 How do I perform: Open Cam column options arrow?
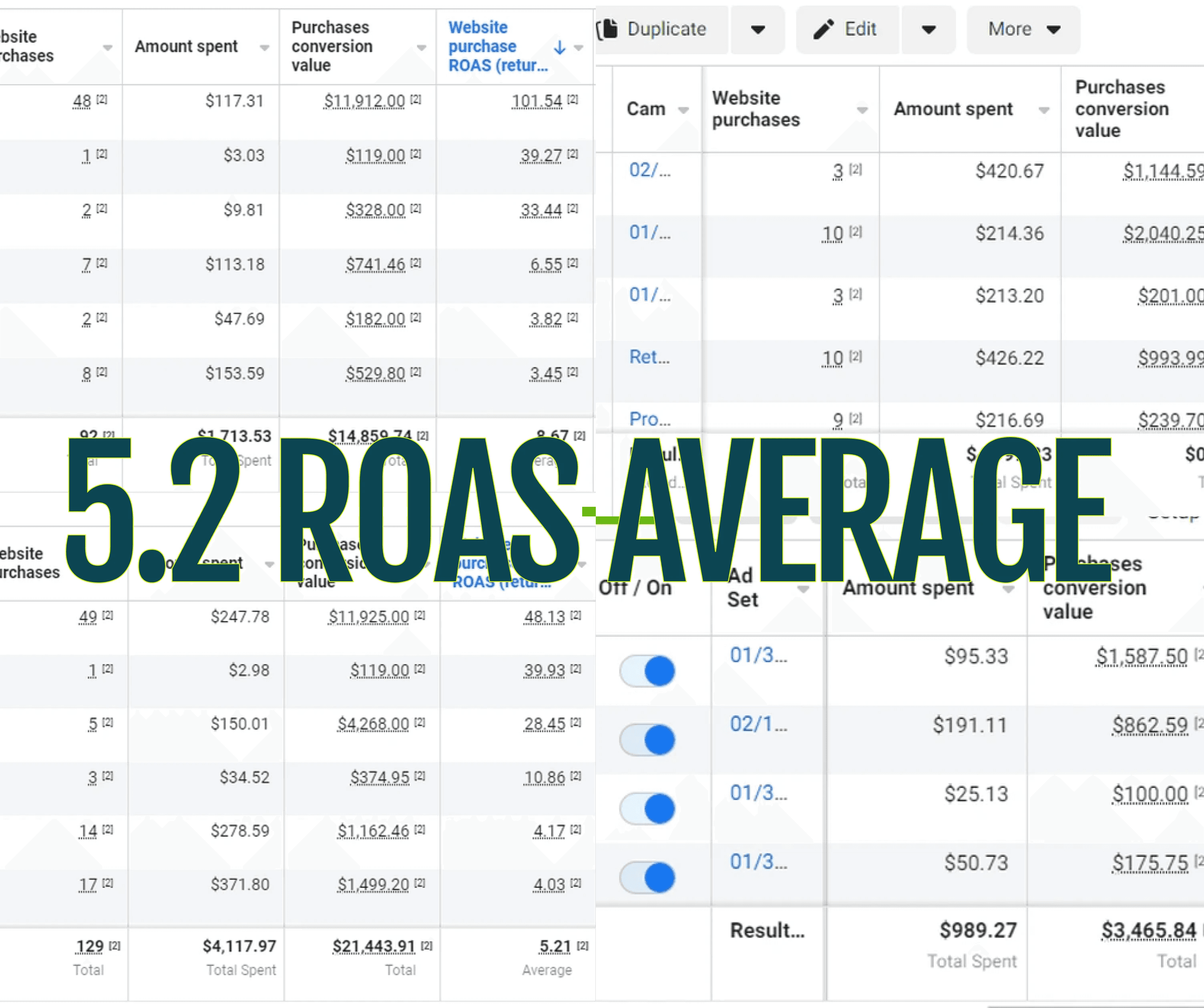(x=683, y=110)
